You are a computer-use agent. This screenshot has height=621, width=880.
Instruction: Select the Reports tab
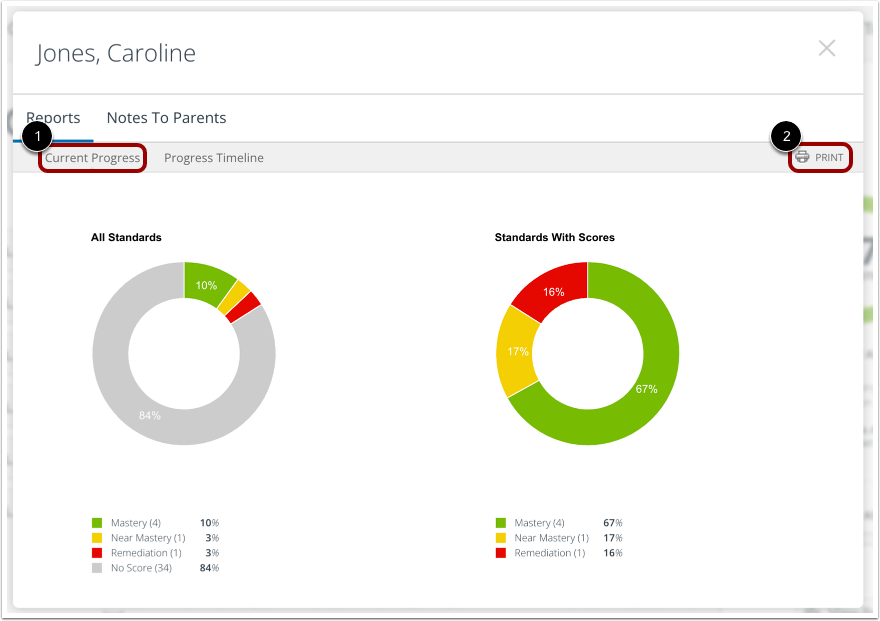coord(54,118)
